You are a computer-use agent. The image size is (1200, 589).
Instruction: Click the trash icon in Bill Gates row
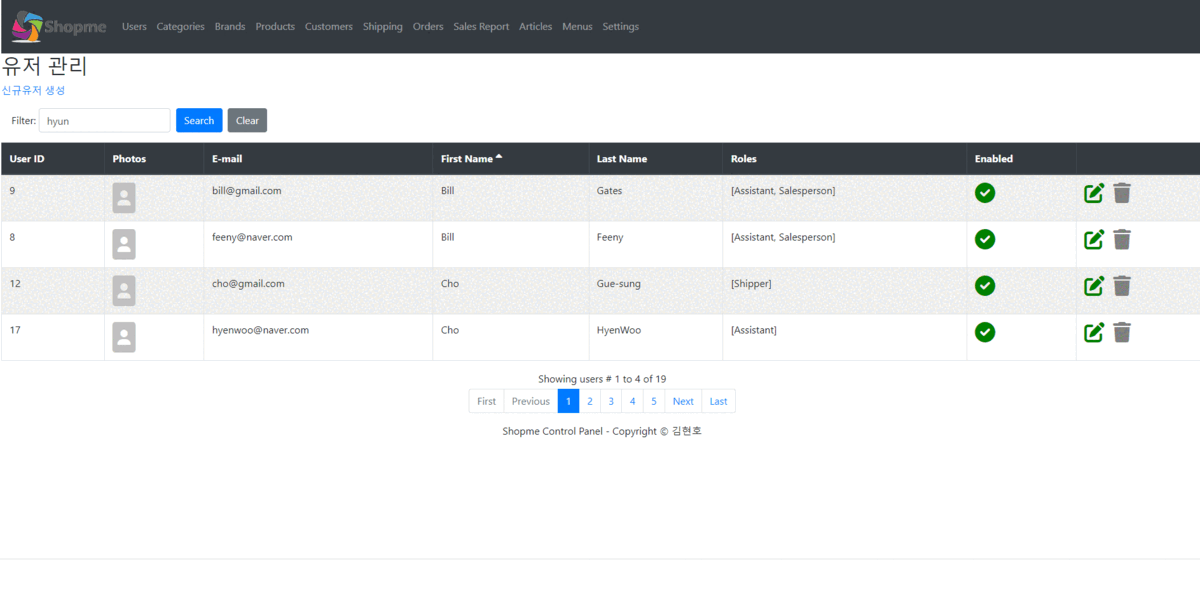click(1122, 192)
